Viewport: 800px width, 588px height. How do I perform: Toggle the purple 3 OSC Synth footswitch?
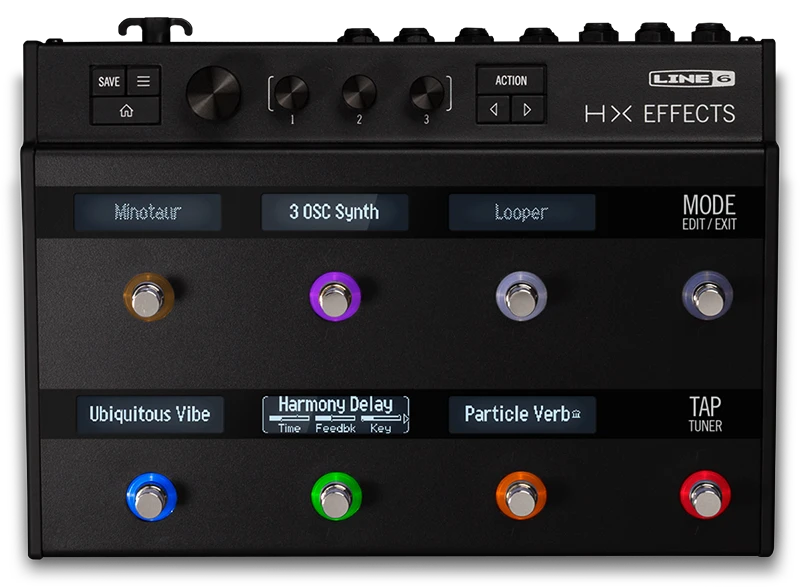tap(335, 296)
